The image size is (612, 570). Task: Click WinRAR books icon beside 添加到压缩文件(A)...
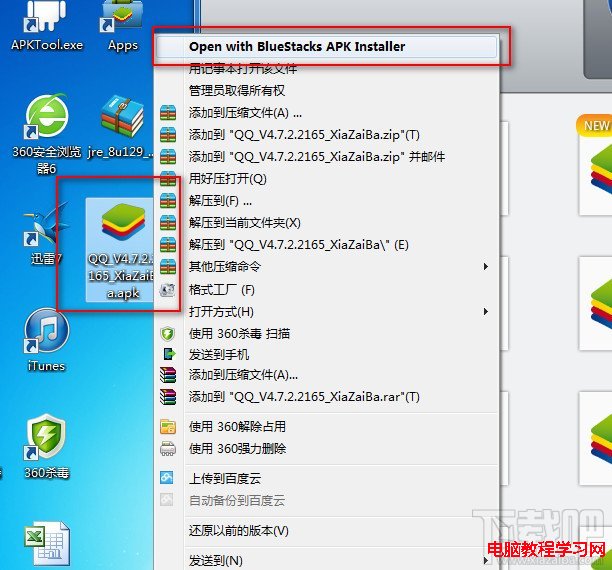coord(168,375)
